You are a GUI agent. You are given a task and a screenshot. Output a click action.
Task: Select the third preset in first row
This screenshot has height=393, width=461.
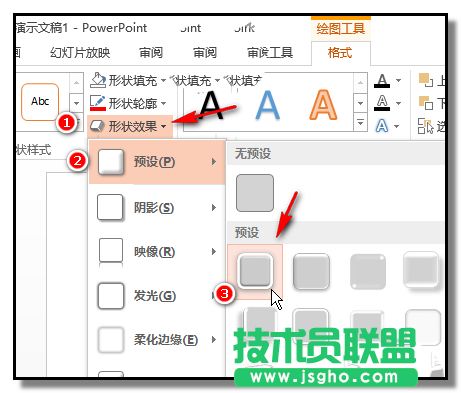[368, 272]
